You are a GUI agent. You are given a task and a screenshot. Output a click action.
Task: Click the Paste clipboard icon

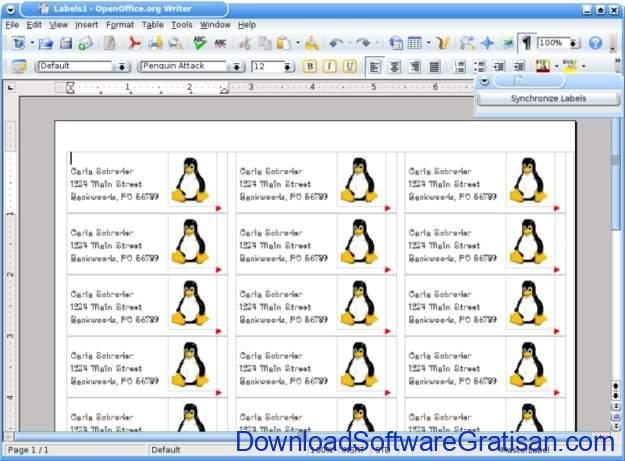(283, 43)
